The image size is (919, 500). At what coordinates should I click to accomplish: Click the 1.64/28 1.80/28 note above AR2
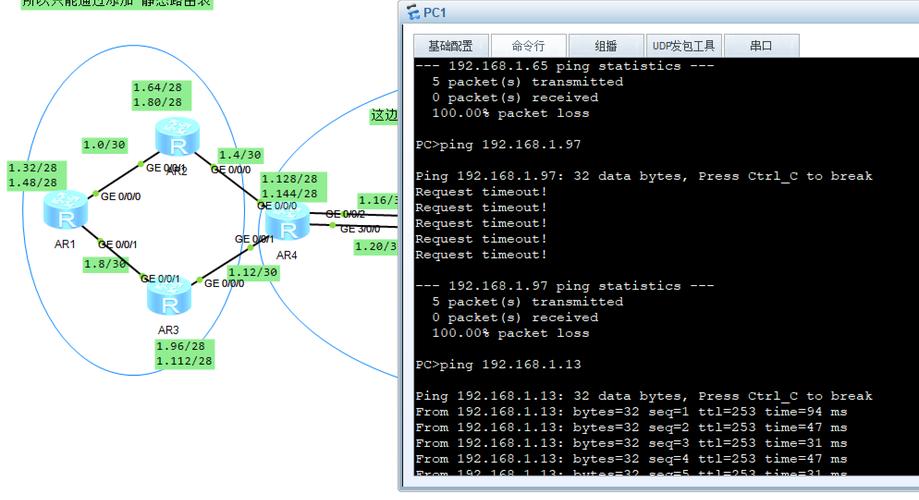click(x=157, y=95)
